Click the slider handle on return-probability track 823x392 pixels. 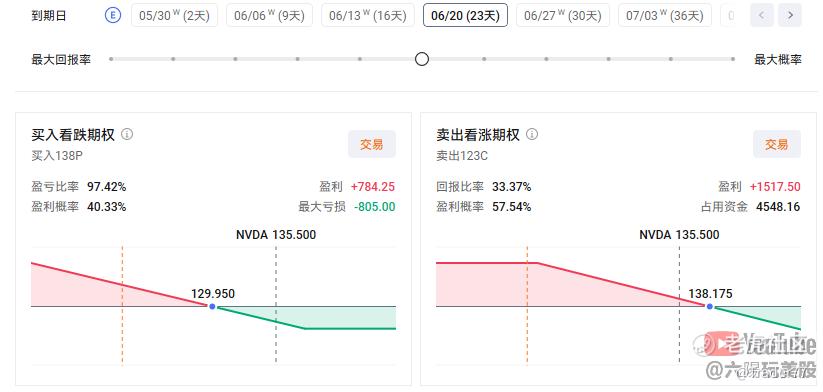click(x=422, y=59)
